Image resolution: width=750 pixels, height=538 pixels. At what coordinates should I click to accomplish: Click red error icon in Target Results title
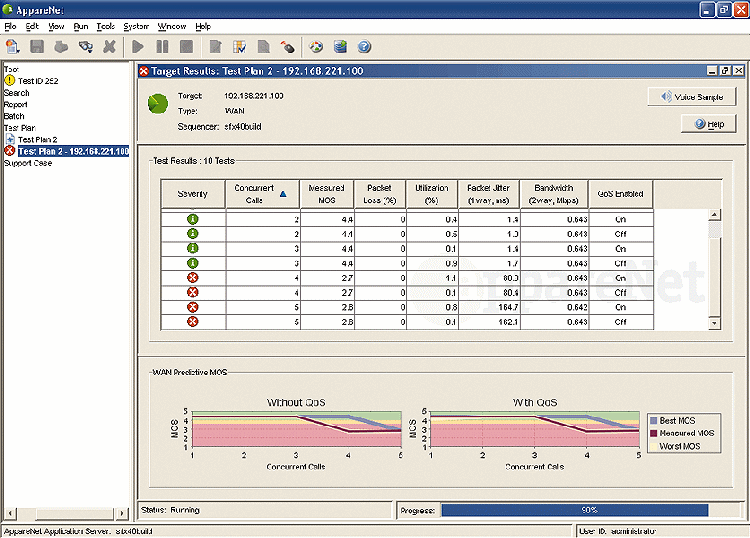point(144,71)
